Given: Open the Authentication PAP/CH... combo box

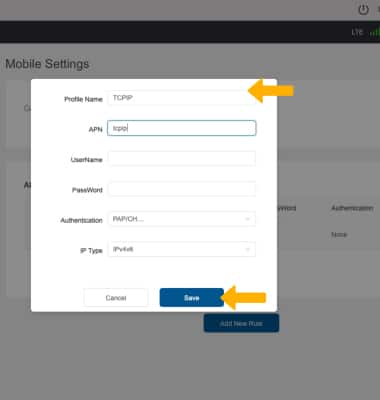Looking at the screenshot, I should (x=182, y=219).
